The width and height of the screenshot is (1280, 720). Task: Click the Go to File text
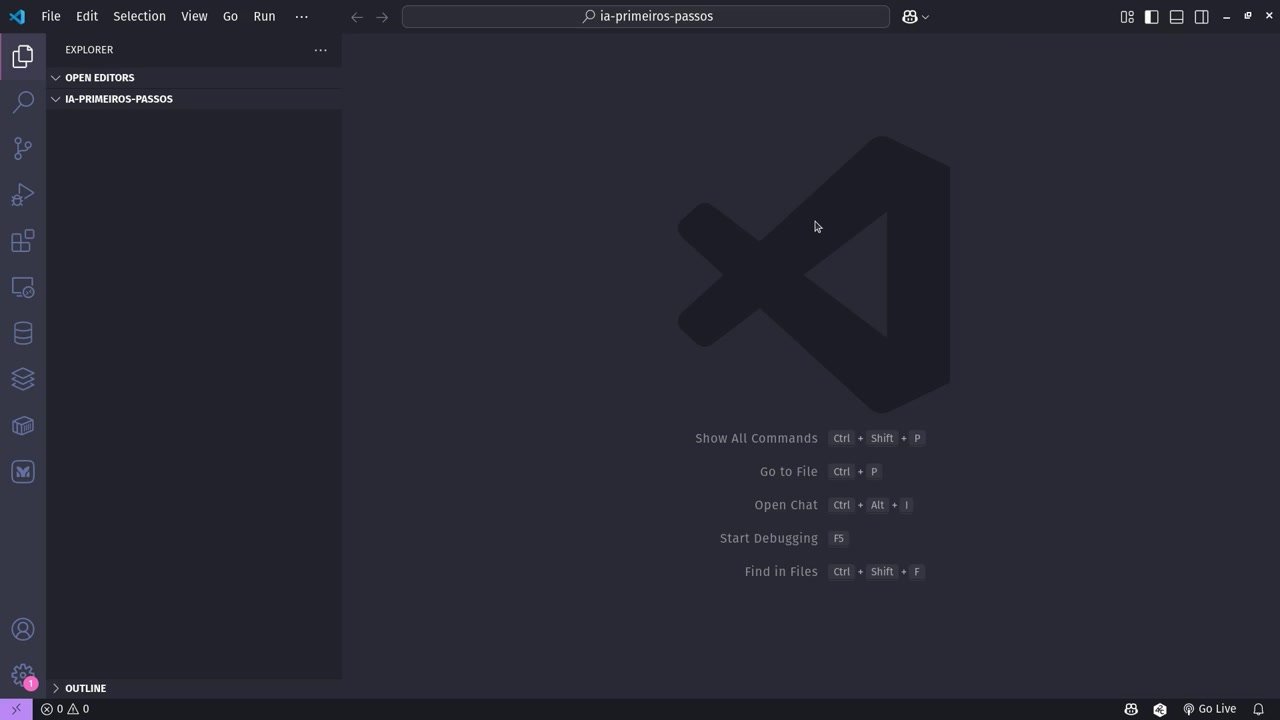pyautogui.click(x=788, y=472)
